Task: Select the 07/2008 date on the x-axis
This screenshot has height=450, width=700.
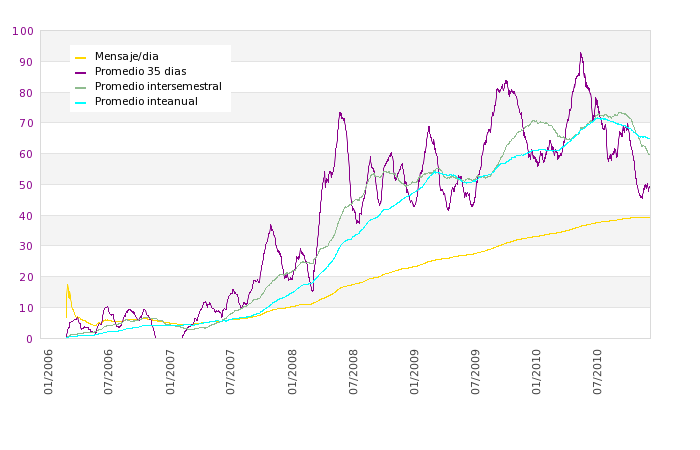Action: click(x=354, y=370)
